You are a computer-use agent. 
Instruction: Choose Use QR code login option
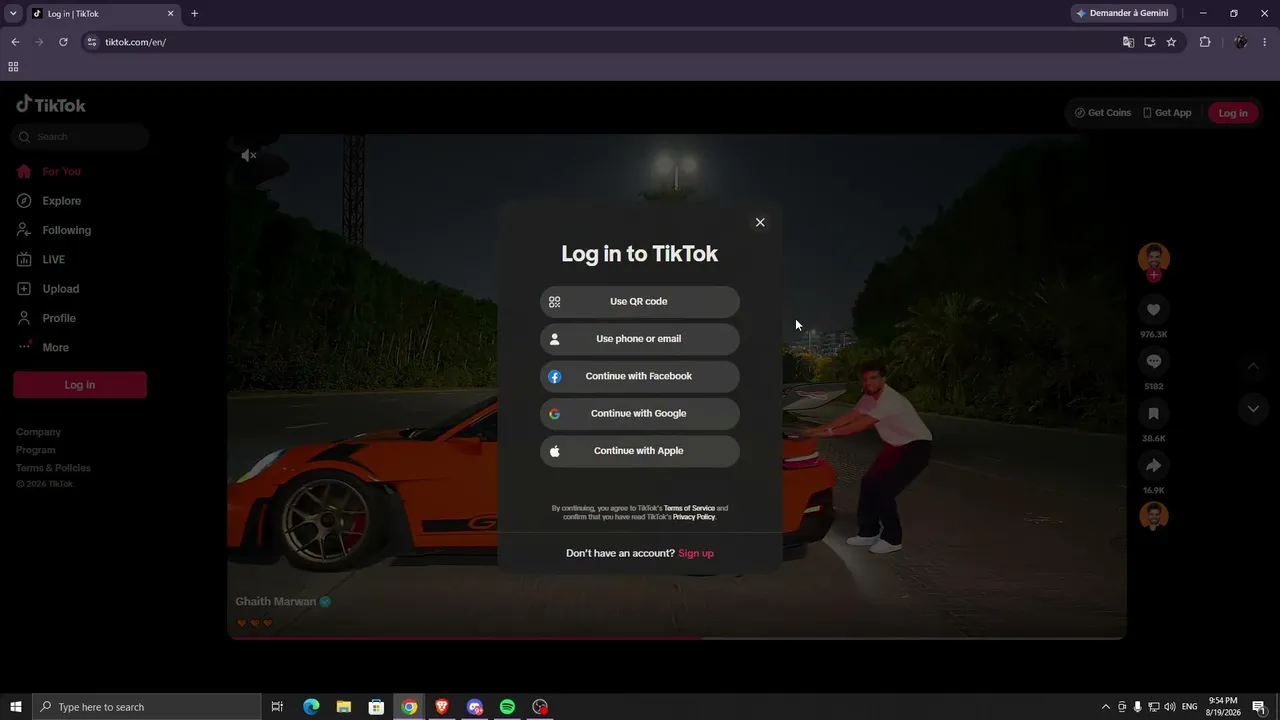(640, 301)
